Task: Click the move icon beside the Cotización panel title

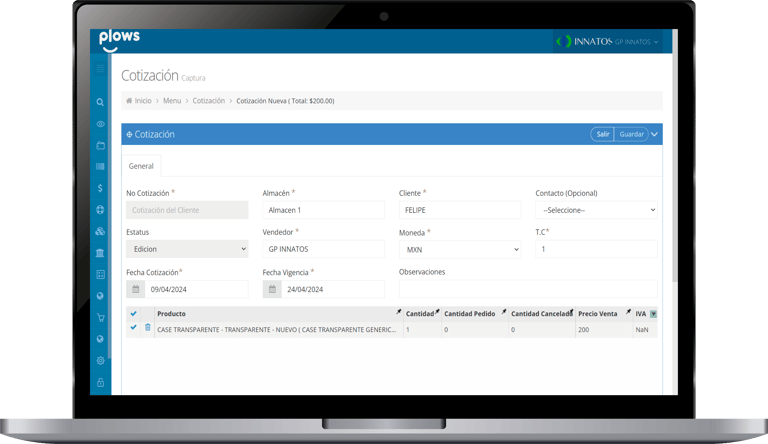Action: [x=129, y=134]
